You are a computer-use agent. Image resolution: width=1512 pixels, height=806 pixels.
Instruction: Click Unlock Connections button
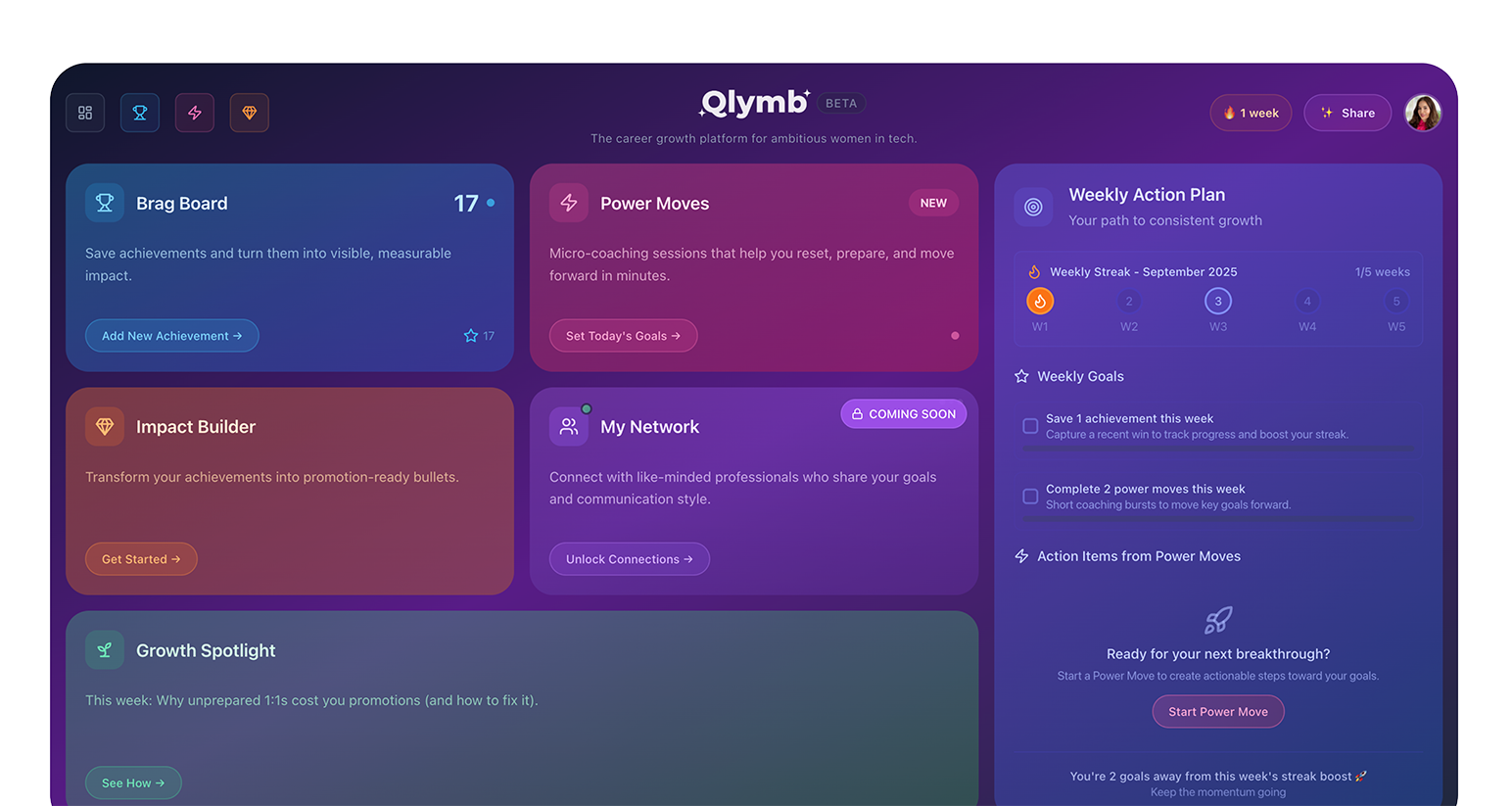tap(630, 559)
